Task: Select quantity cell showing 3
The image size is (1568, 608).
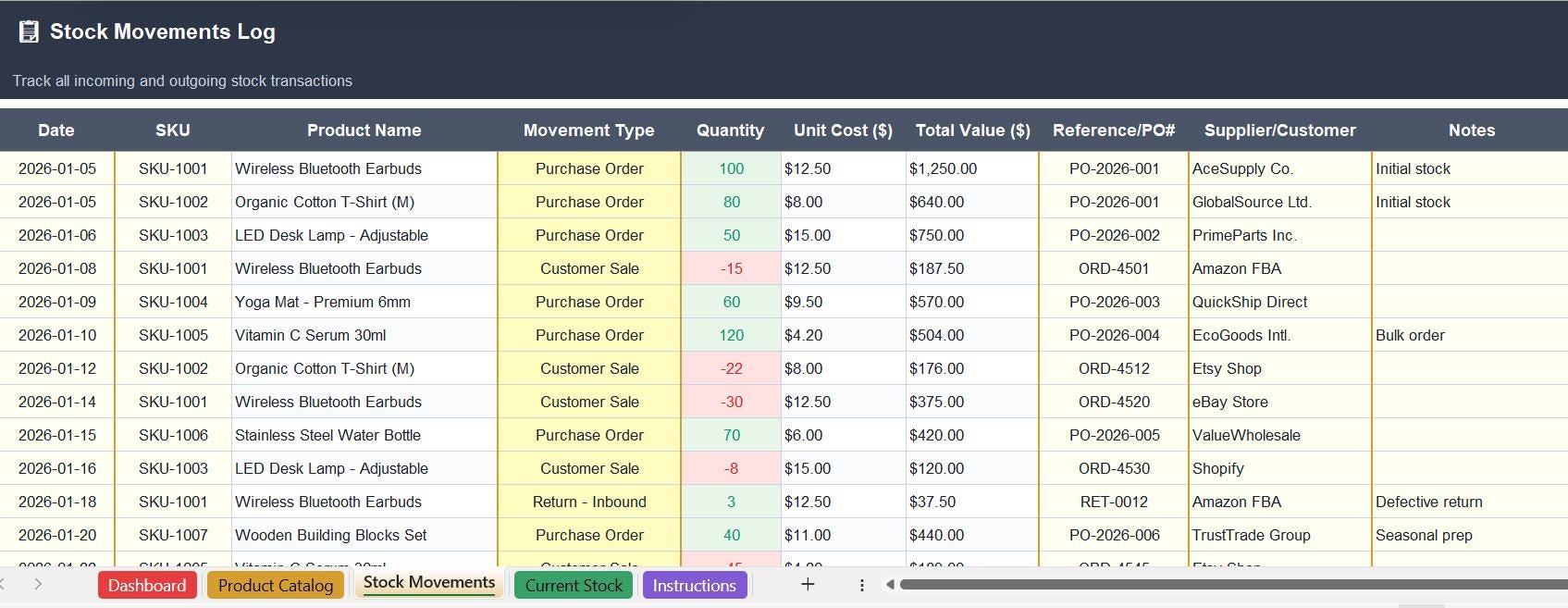Action: 731,502
